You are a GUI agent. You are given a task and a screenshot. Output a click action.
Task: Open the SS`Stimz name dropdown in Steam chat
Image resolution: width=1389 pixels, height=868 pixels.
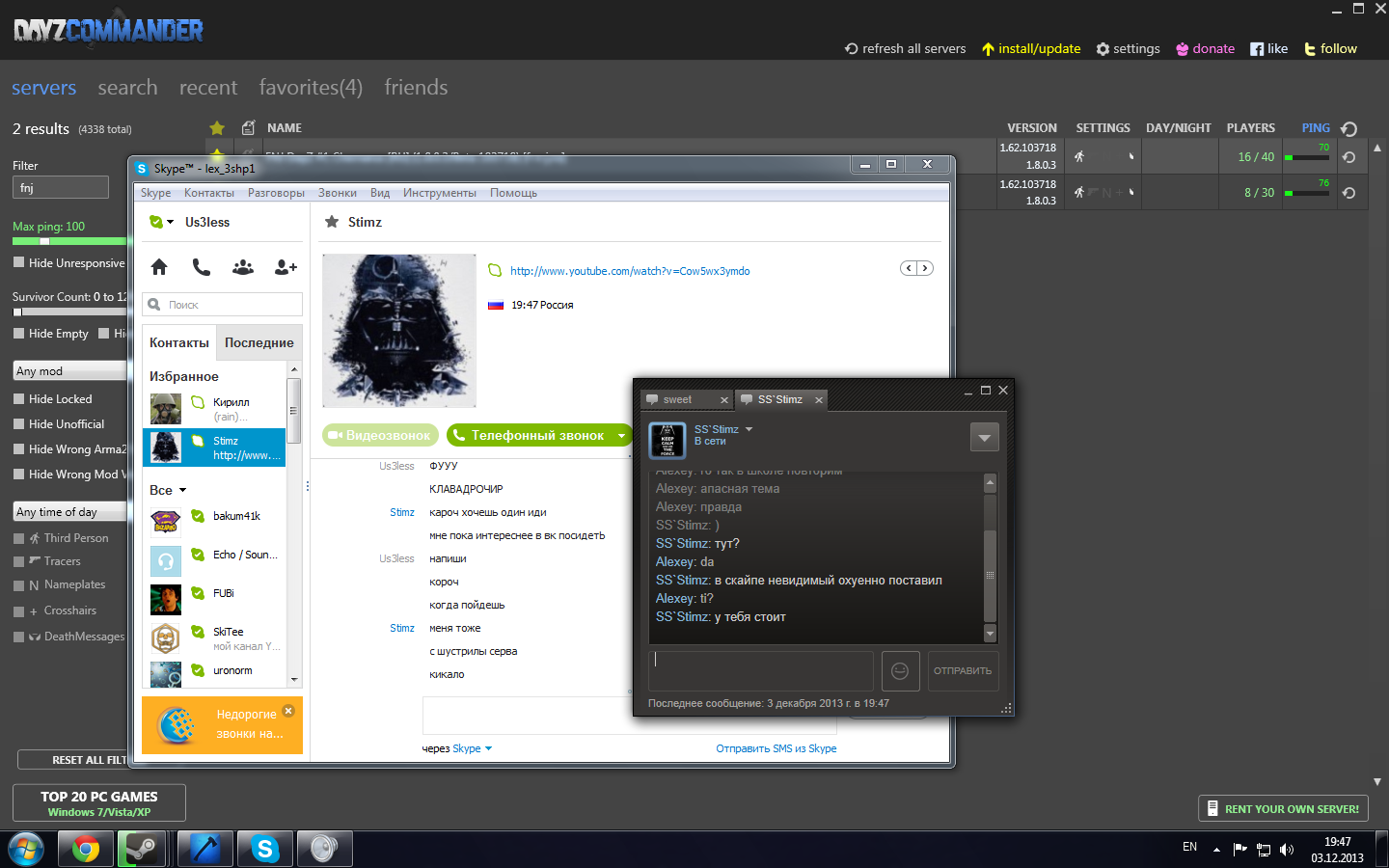(x=749, y=429)
